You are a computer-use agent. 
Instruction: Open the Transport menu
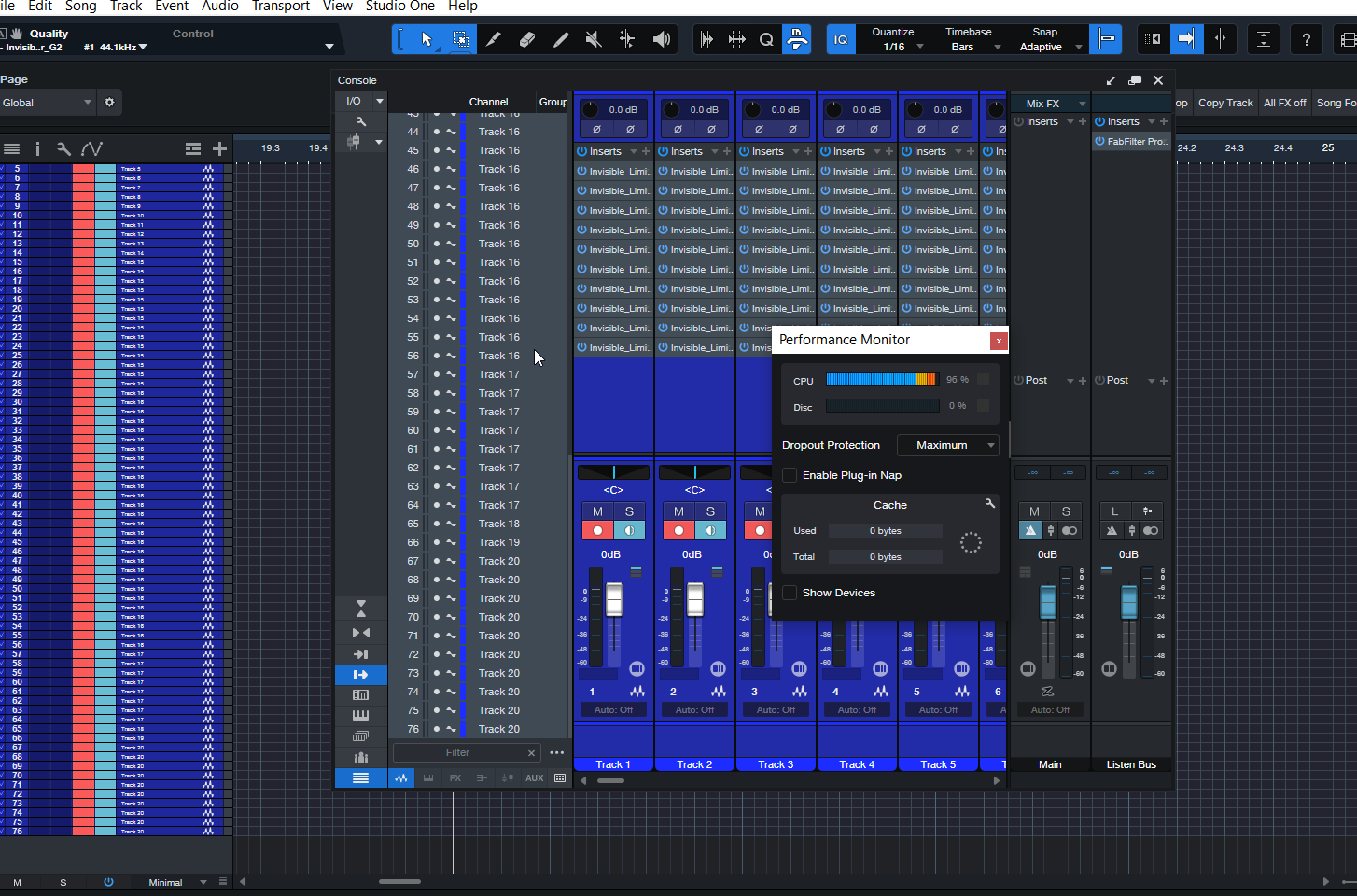(281, 7)
